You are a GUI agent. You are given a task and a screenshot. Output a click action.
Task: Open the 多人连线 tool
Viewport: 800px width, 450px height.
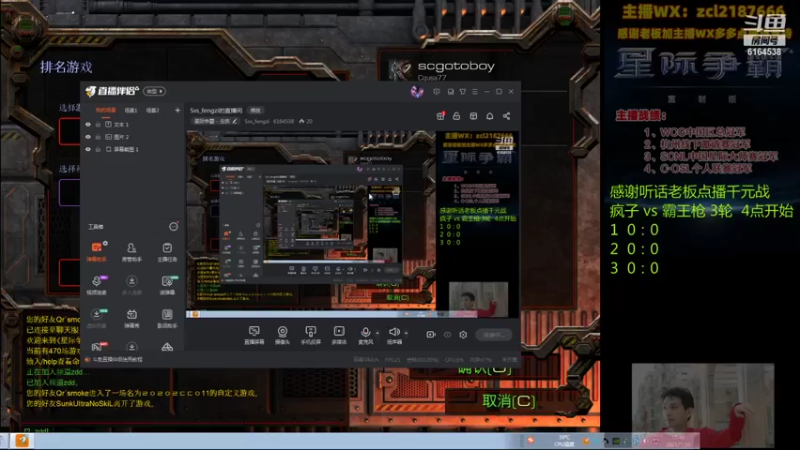(x=131, y=285)
